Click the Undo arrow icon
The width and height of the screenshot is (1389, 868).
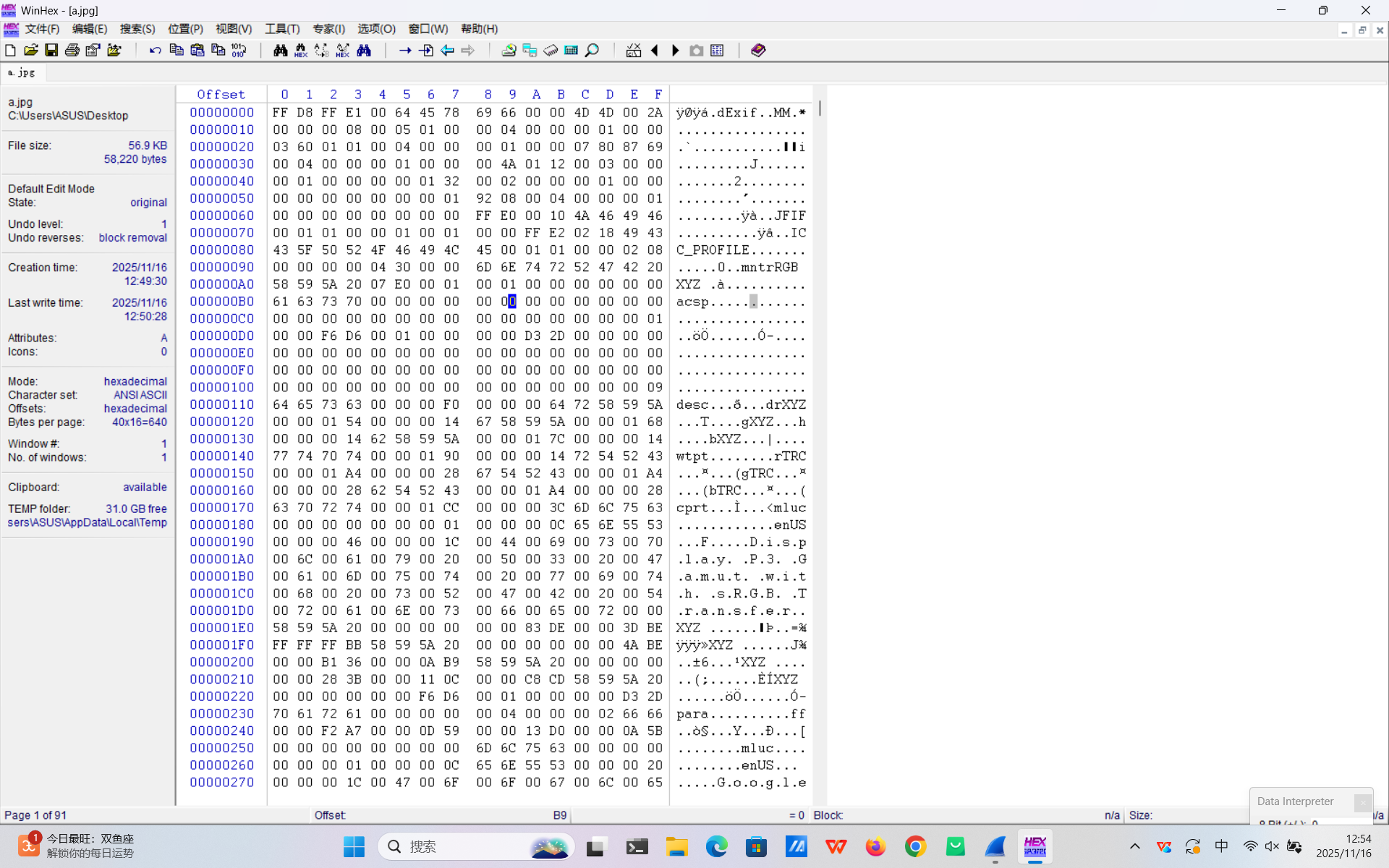[x=155, y=50]
